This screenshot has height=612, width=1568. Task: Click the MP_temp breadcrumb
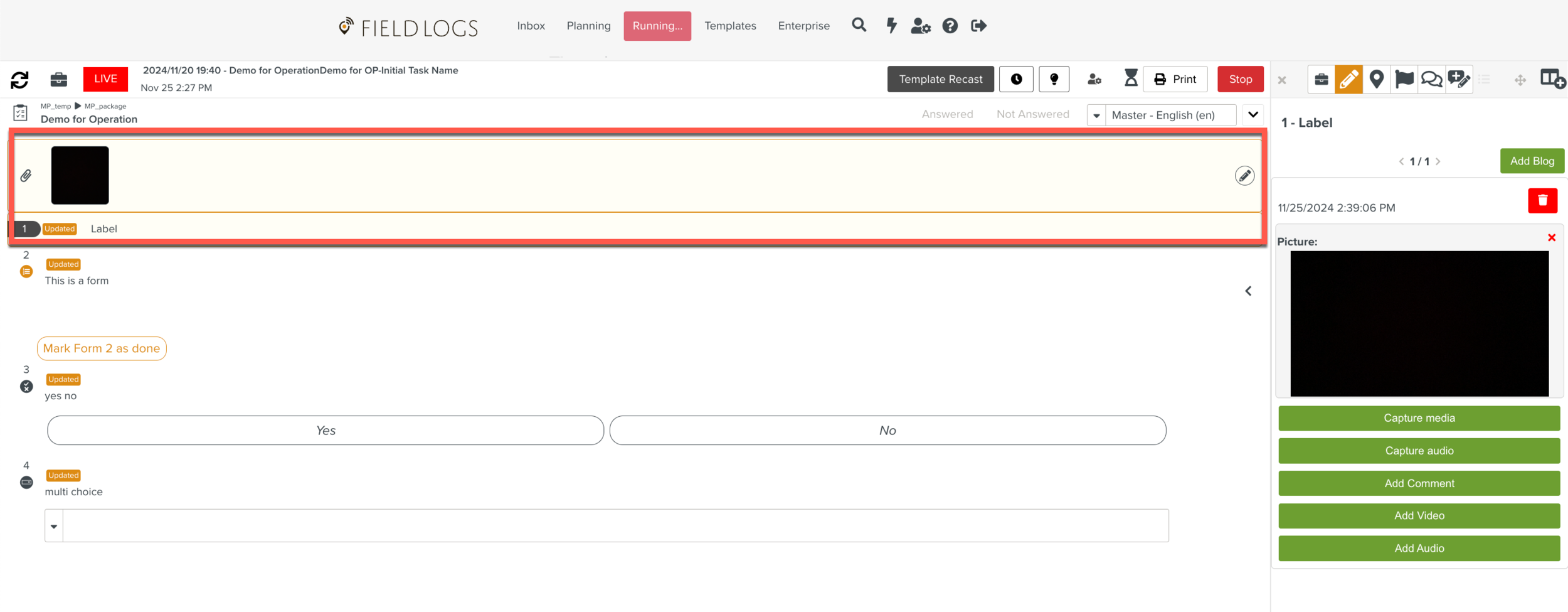(56, 106)
